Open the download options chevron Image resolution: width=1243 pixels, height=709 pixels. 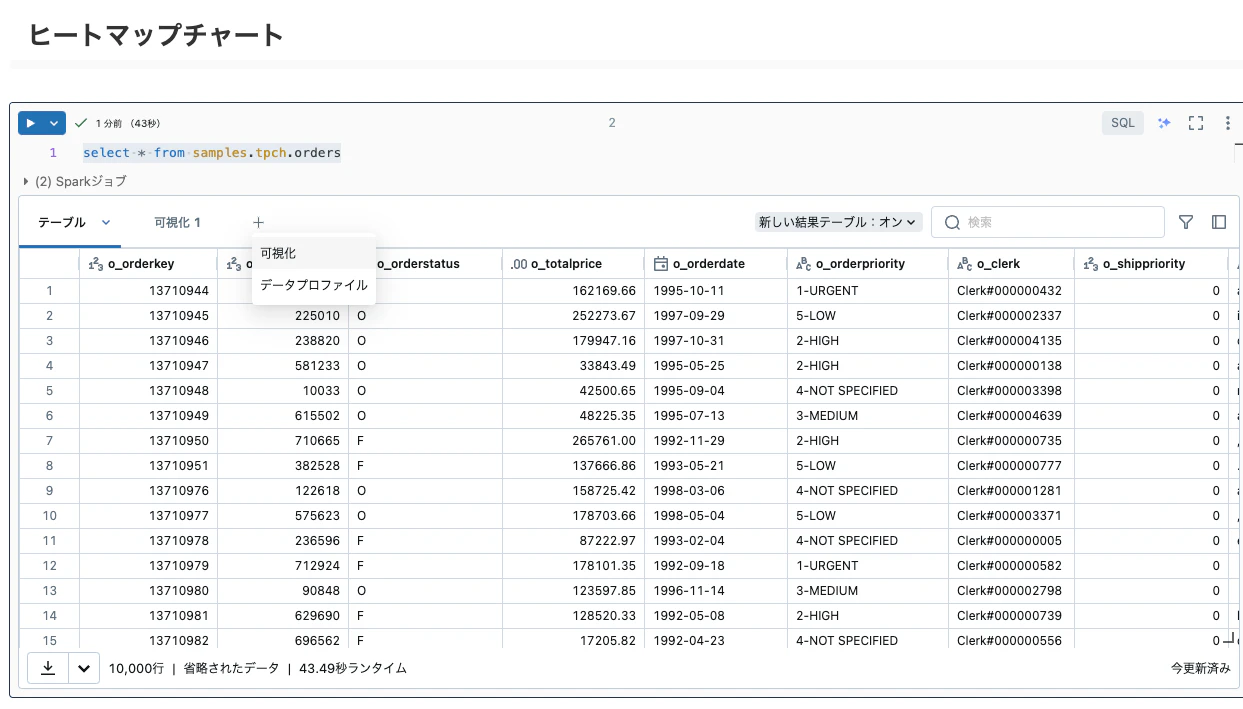(x=84, y=668)
